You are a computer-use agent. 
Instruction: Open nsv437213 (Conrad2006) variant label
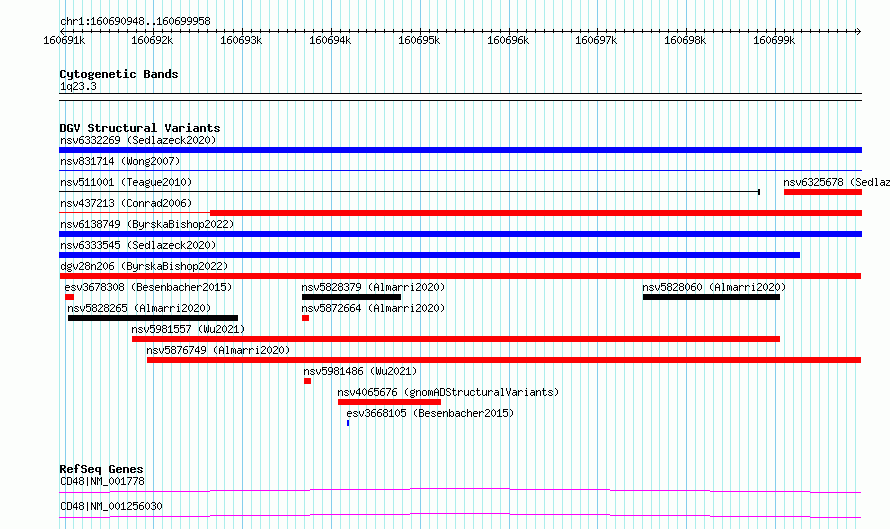click(x=126, y=203)
